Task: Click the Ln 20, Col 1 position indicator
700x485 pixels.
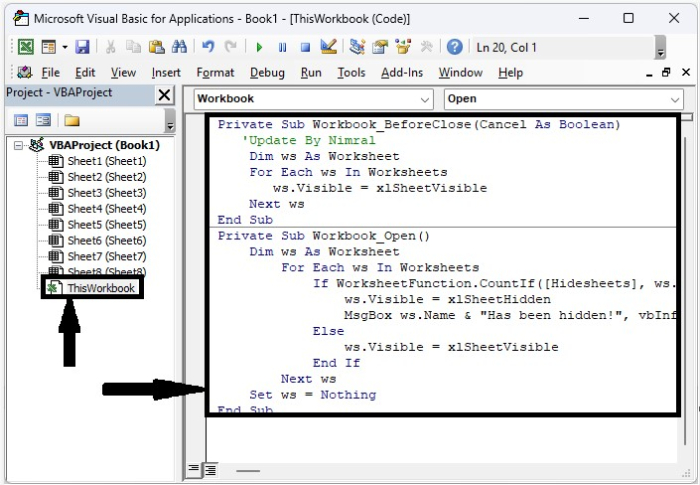Action: 506,47
